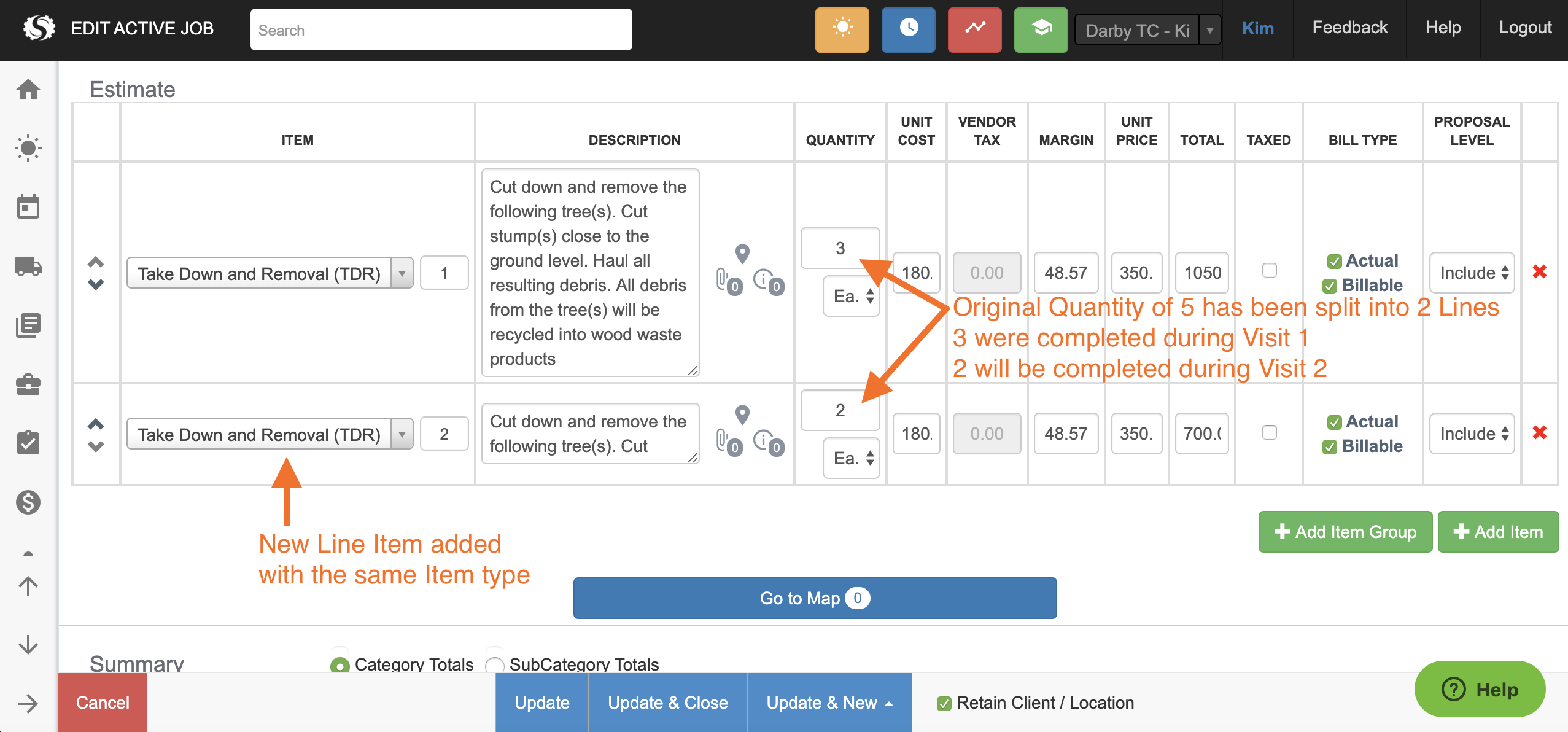The height and width of the screenshot is (732, 1568).
Task: Select SubCategory Totals radio button
Action: tap(494, 664)
